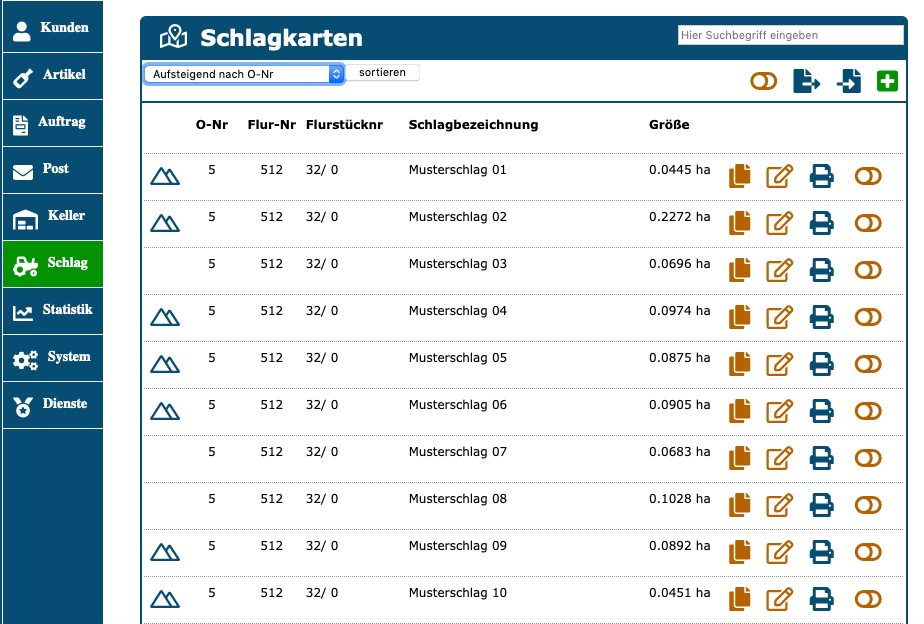Click the edit icon for Musterschlag 07

pos(779,458)
